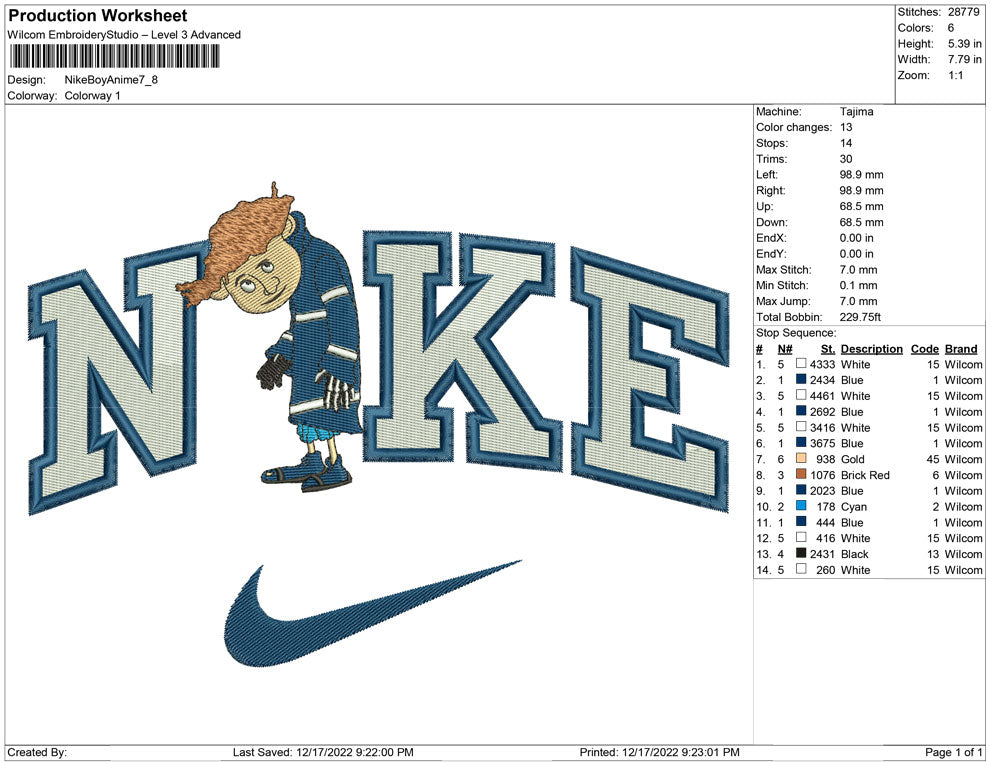Click the Stop Sequence label
The image size is (990, 762).
796,333
